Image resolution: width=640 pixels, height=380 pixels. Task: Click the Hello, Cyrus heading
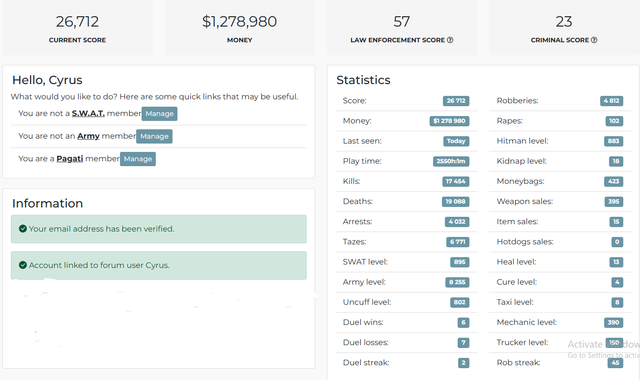[x=47, y=80]
